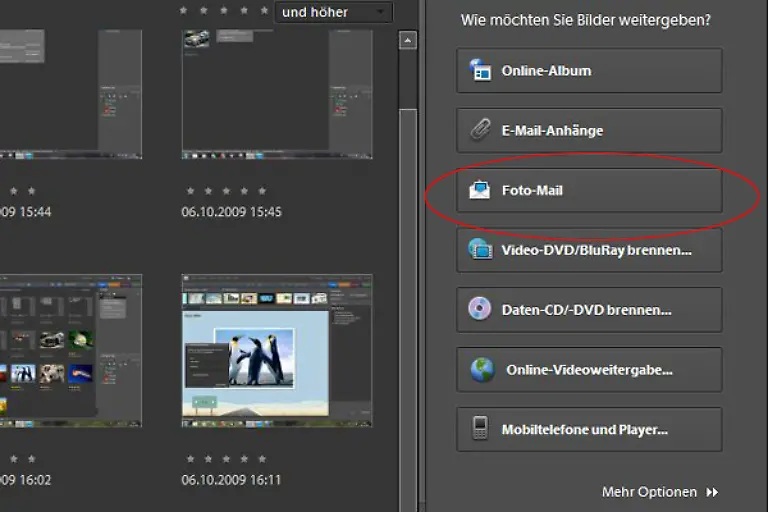Image resolution: width=768 pixels, height=512 pixels.
Task: Click the mobile phone icon for Mobiltelefone und Player
Action: point(481,429)
